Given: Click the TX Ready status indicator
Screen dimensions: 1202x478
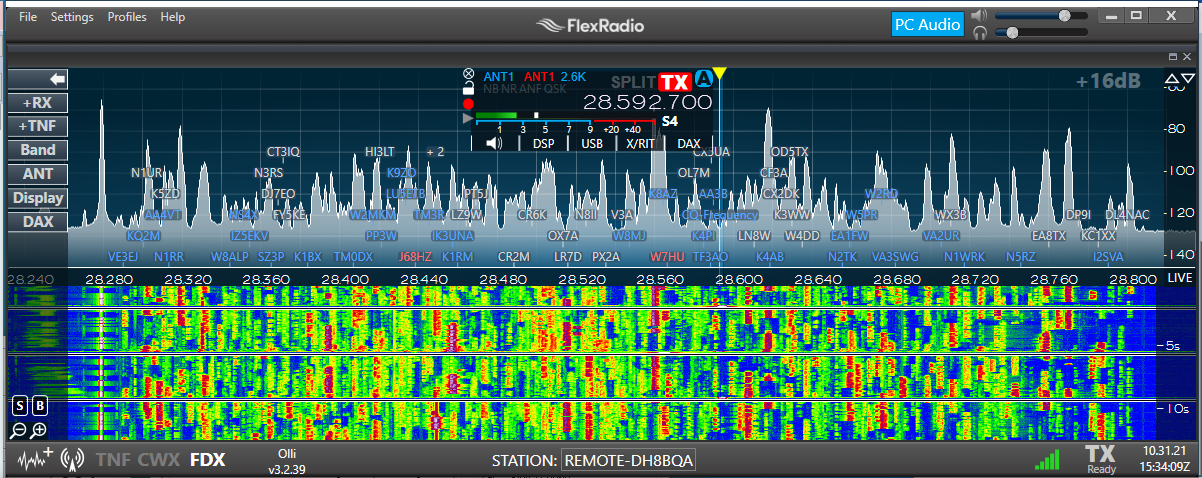Looking at the screenshot, I should (x=1101, y=459).
